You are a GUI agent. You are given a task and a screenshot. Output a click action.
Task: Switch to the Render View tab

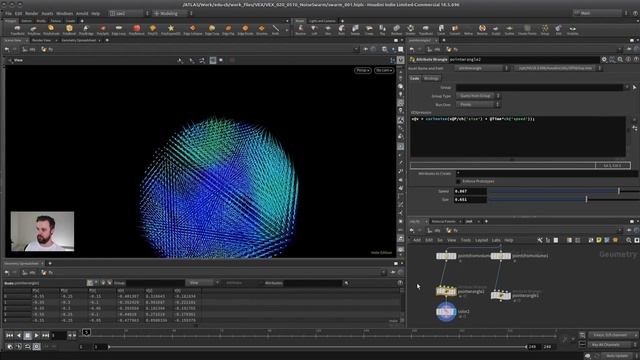pyautogui.click(x=41, y=40)
